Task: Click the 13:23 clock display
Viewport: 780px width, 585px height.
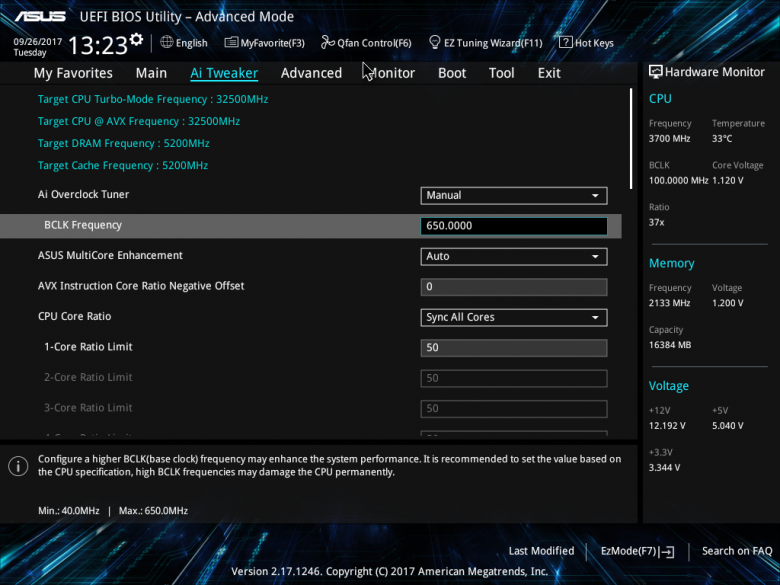Action: 98,46
